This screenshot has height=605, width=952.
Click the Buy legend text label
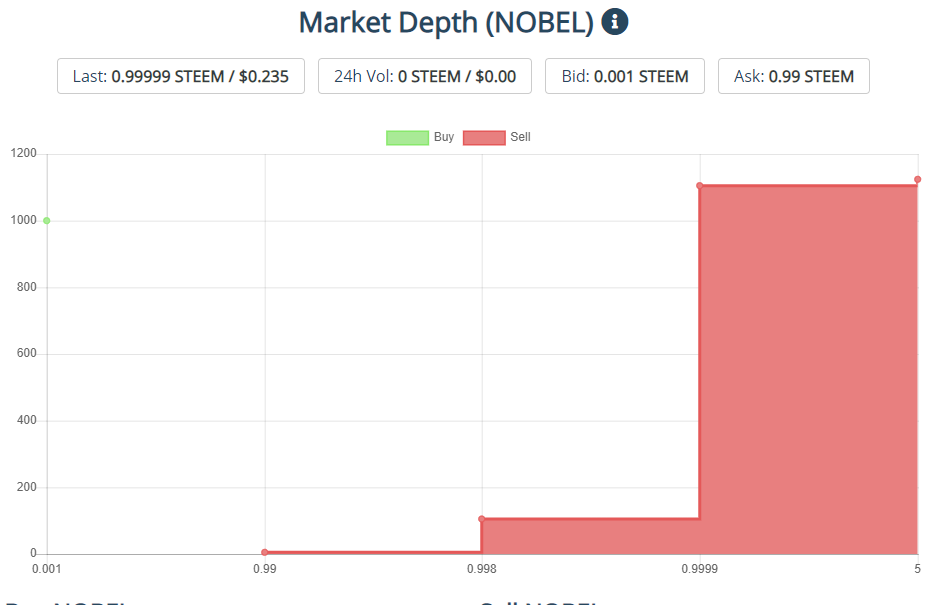point(444,137)
